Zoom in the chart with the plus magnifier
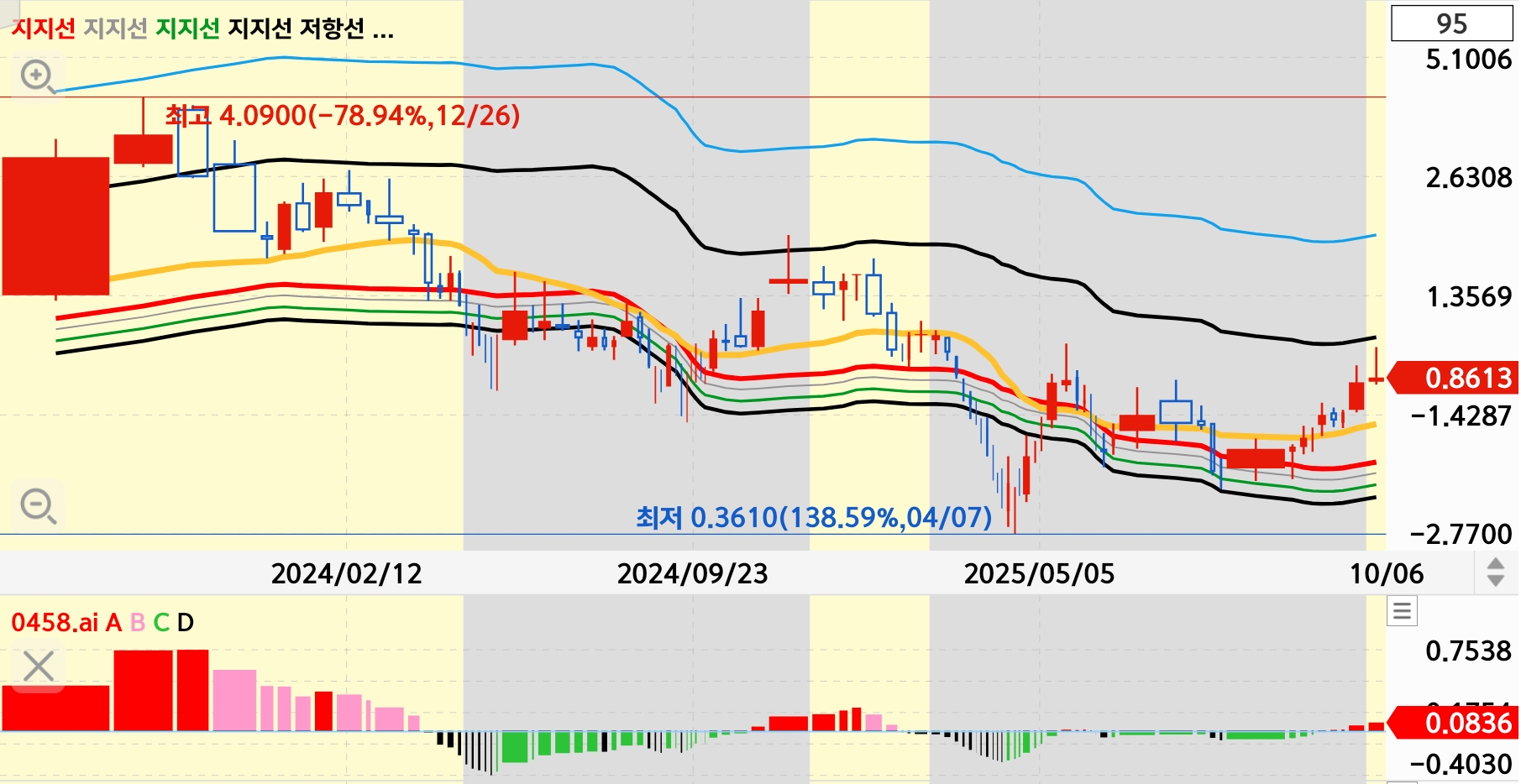 pyautogui.click(x=38, y=76)
